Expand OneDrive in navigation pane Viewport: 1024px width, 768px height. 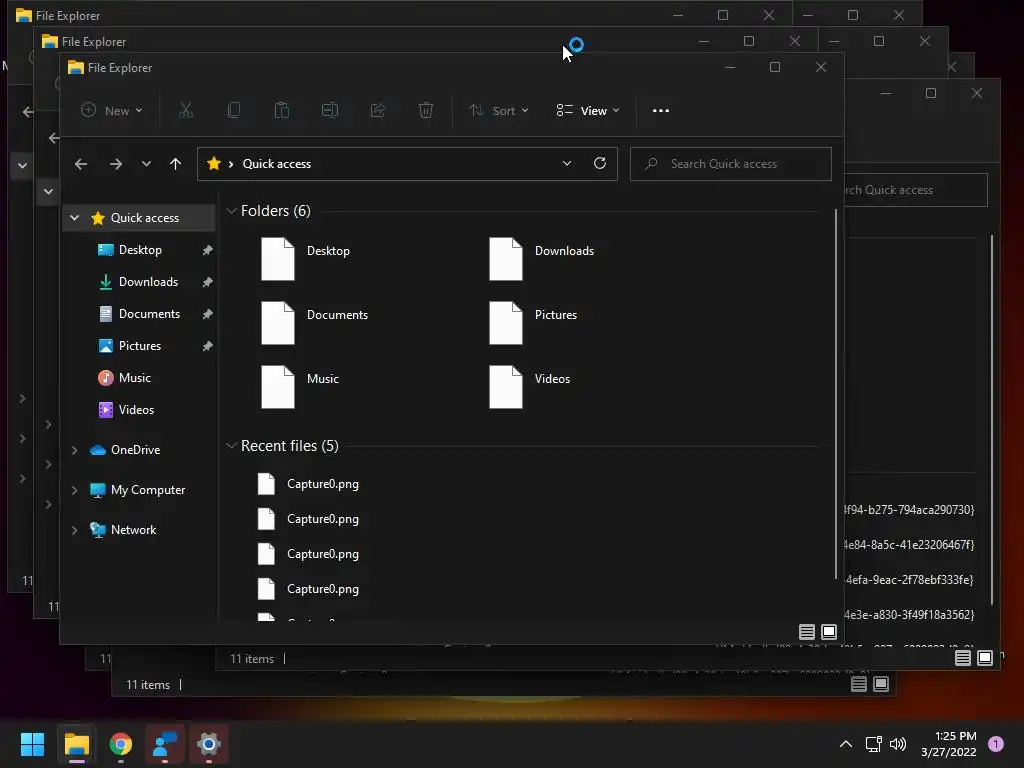pyautogui.click(x=74, y=450)
